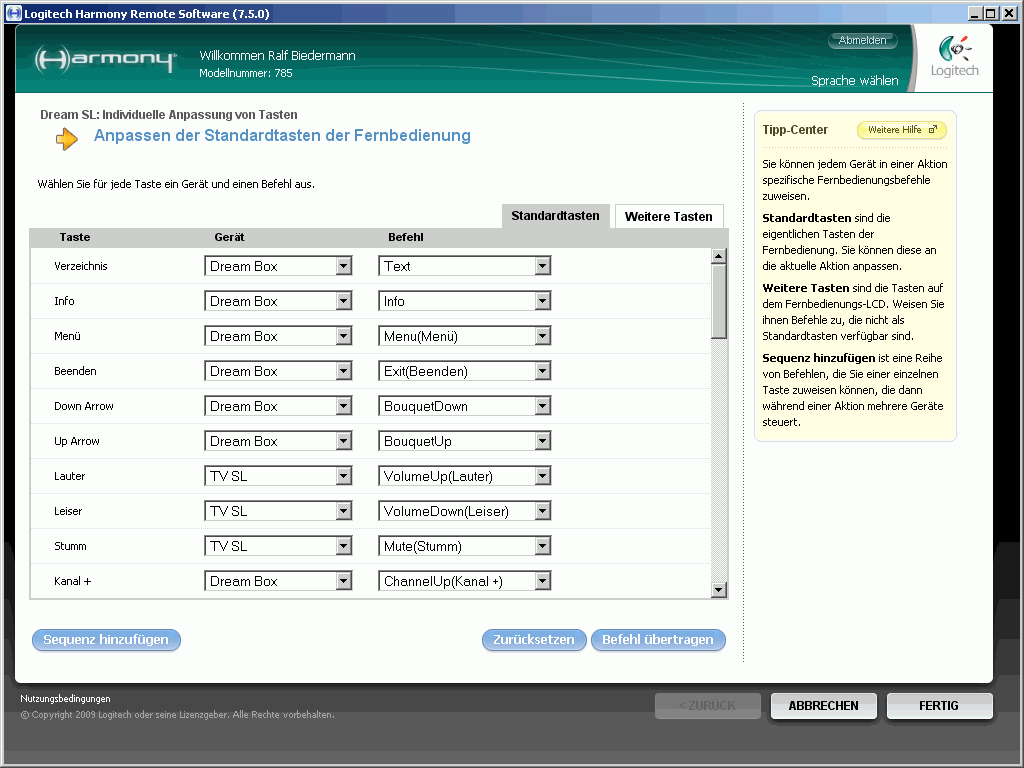Click the title bar application icon
Screen dimensions: 1024x768
tap(12, 14)
